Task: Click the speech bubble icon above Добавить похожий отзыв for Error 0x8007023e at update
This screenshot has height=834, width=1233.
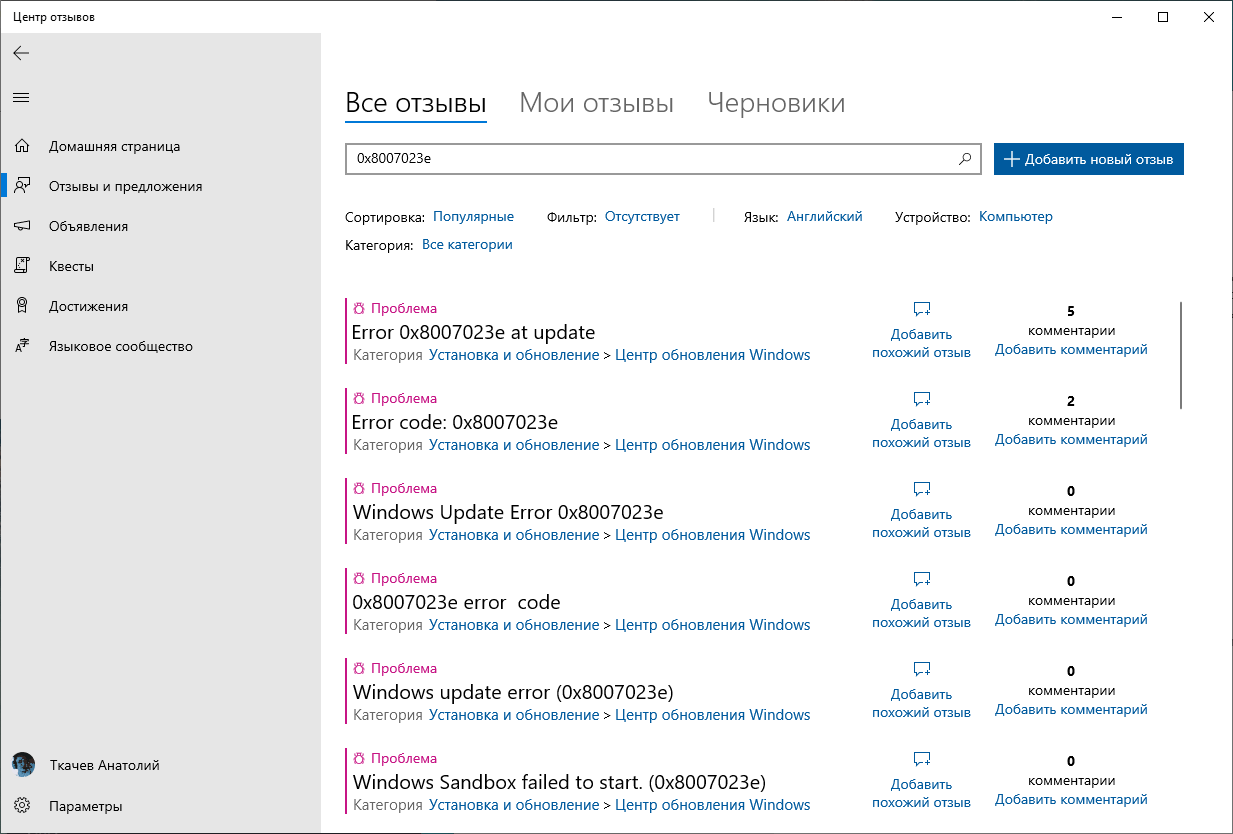Action: click(x=920, y=308)
